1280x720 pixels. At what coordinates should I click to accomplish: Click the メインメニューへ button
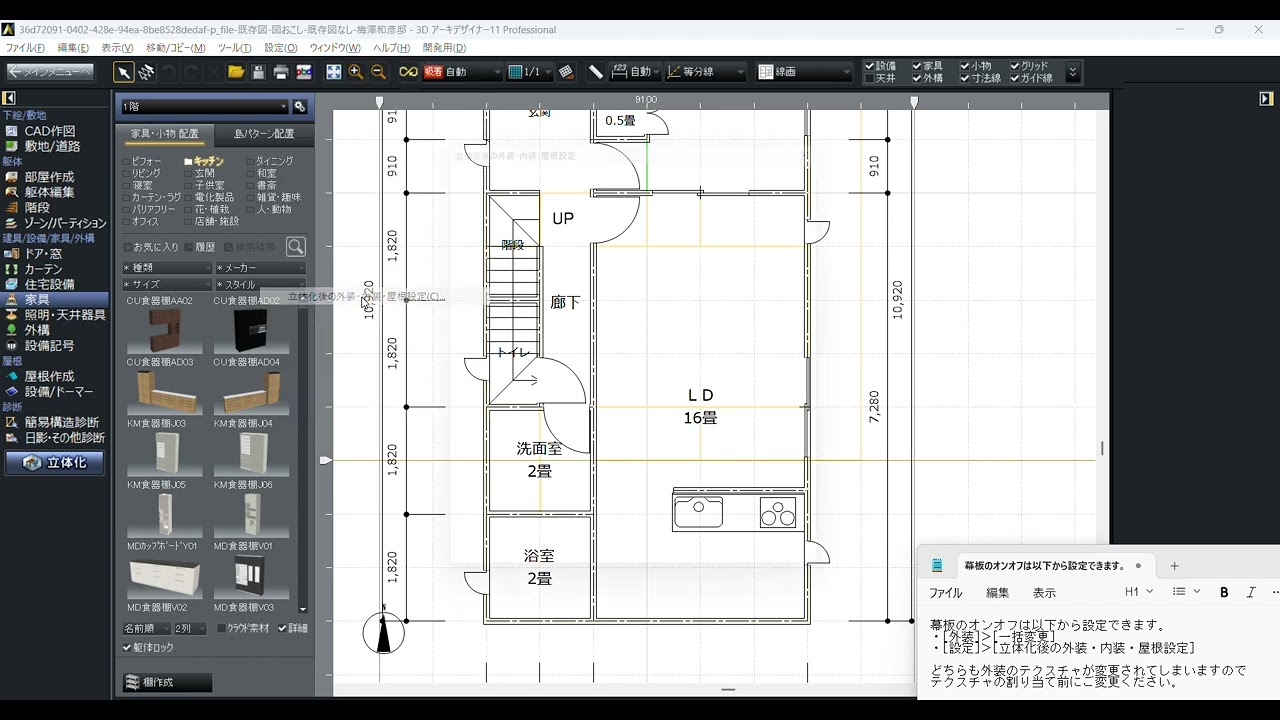[50, 72]
